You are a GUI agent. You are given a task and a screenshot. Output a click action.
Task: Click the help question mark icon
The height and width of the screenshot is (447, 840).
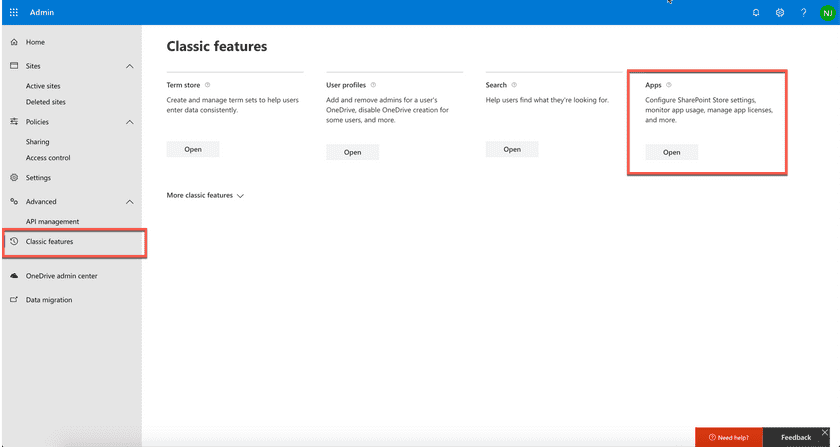pos(803,12)
